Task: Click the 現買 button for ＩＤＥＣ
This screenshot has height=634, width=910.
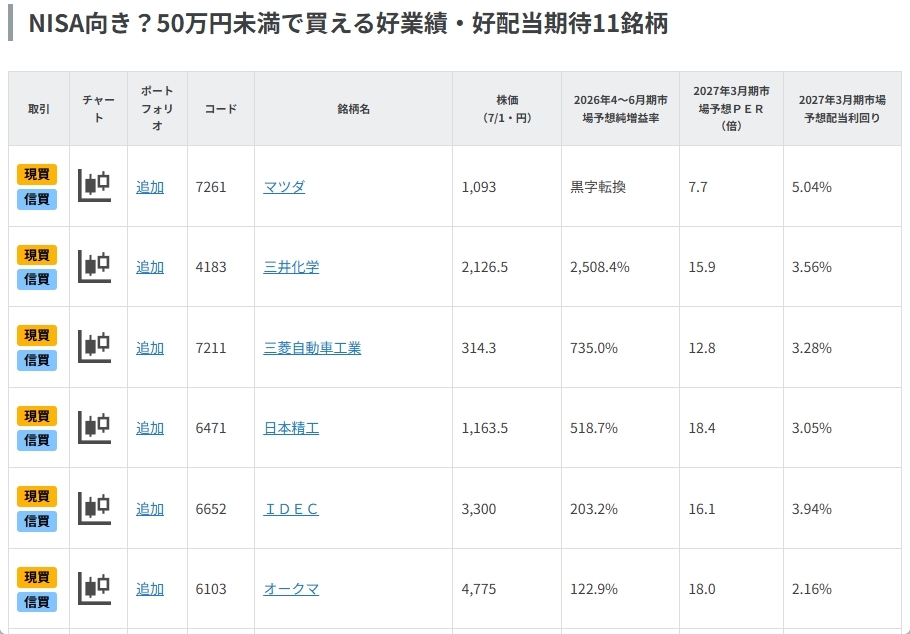Action: point(37,496)
